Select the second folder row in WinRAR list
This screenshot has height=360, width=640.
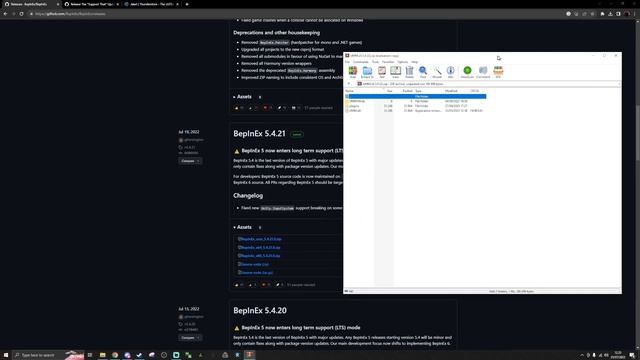point(416,101)
